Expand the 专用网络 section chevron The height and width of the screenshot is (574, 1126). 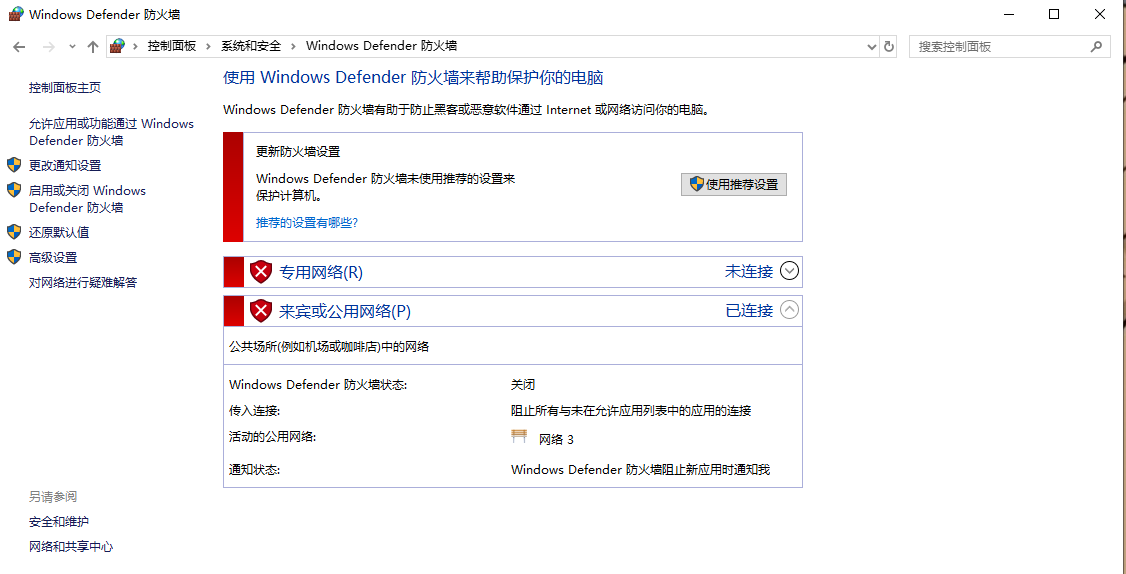pyautogui.click(x=789, y=271)
